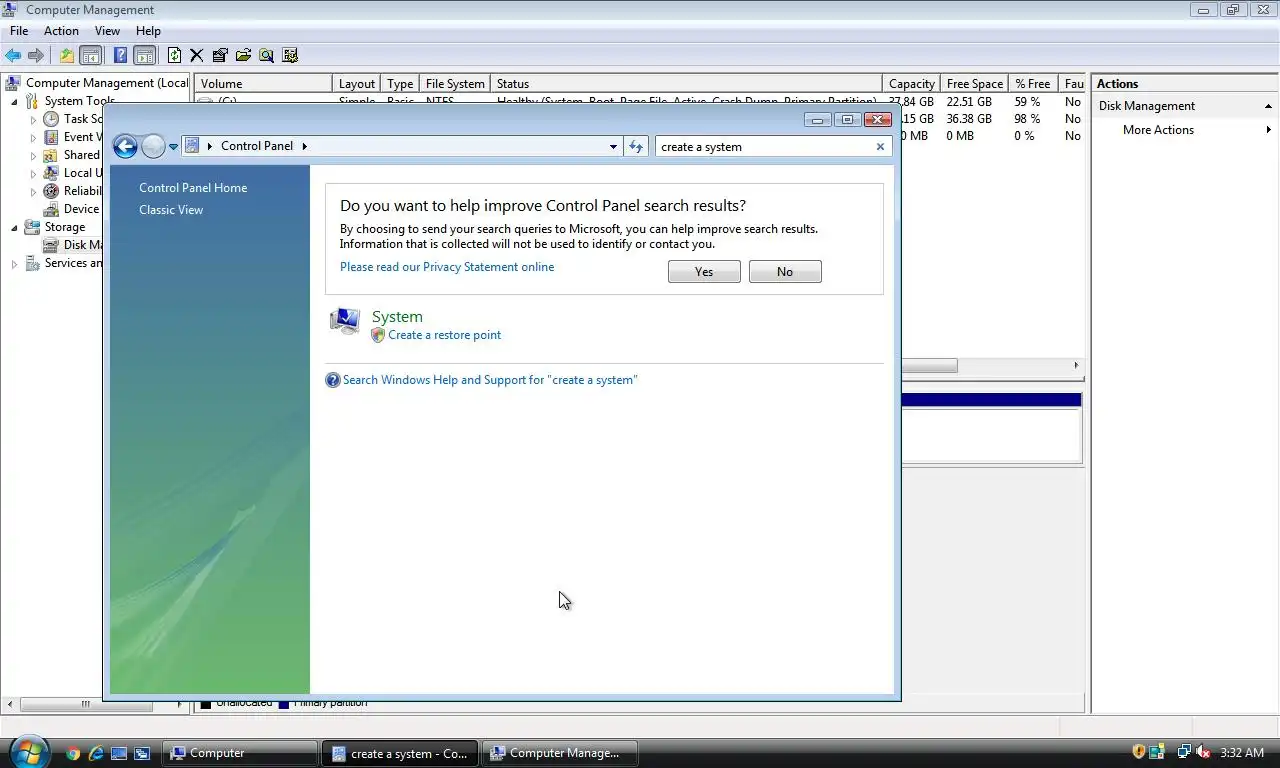
Task: Click the Control Panel breadcrumb in address bar
Action: click(x=257, y=146)
